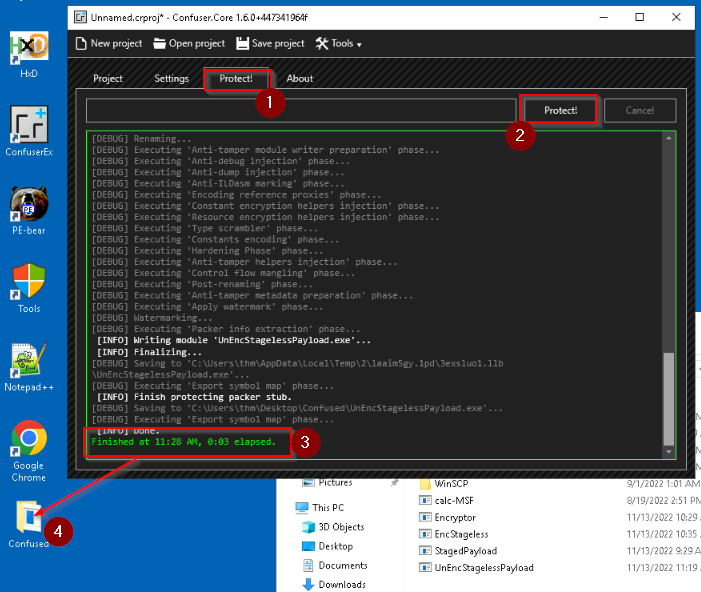Image resolution: width=701 pixels, height=592 pixels.
Task: Click the ConfuserEx icon in title bar
Action: pyautogui.click(x=80, y=17)
